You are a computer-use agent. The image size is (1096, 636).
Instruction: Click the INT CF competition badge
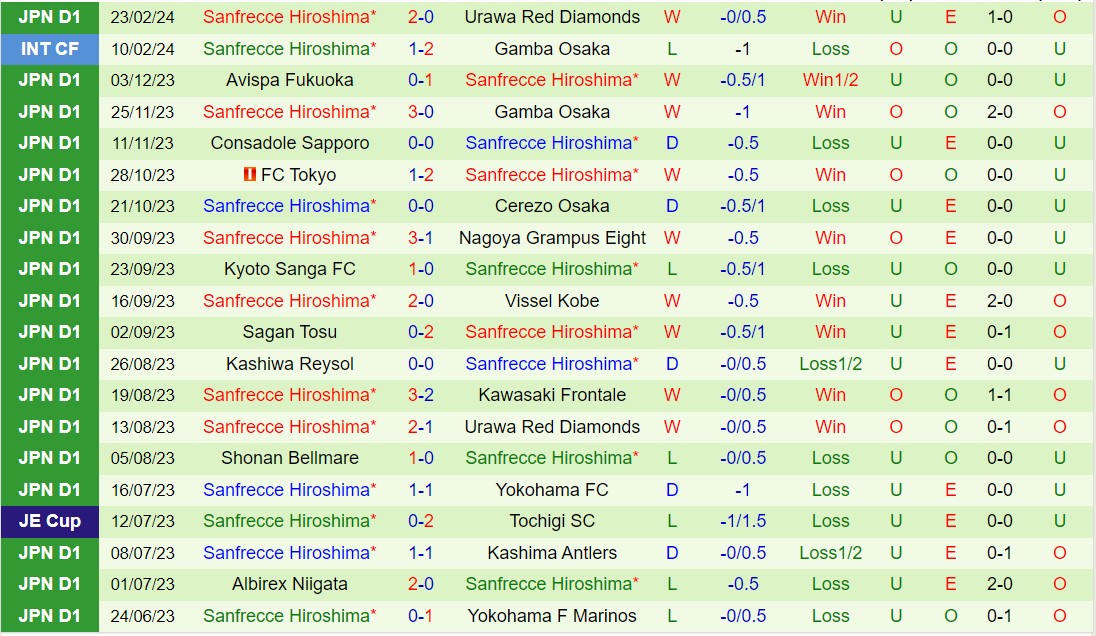[49, 49]
